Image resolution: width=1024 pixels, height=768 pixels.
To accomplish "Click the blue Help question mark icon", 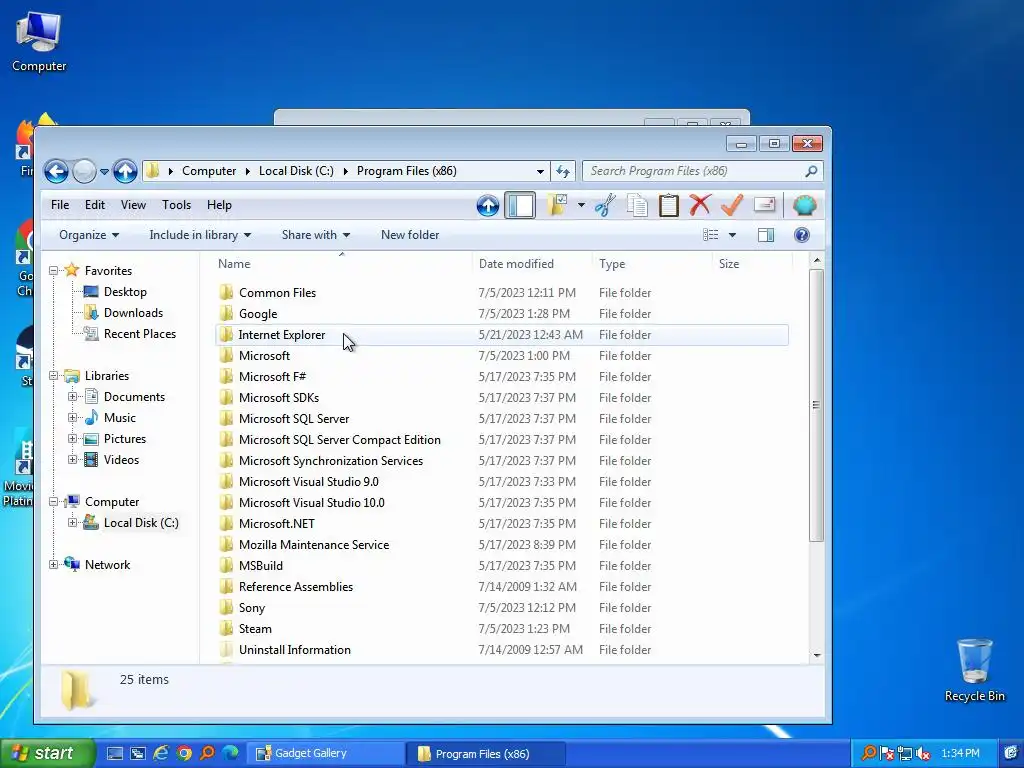I will click(x=801, y=235).
